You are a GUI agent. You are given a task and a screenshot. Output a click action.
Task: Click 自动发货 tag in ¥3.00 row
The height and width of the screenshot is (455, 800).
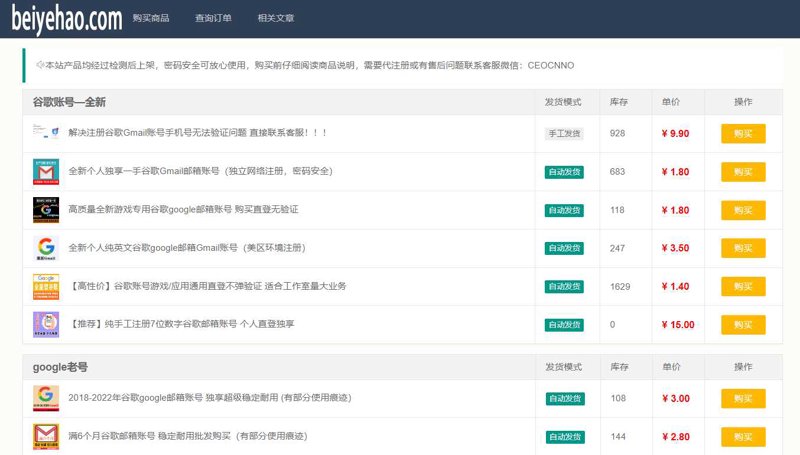[x=565, y=398]
